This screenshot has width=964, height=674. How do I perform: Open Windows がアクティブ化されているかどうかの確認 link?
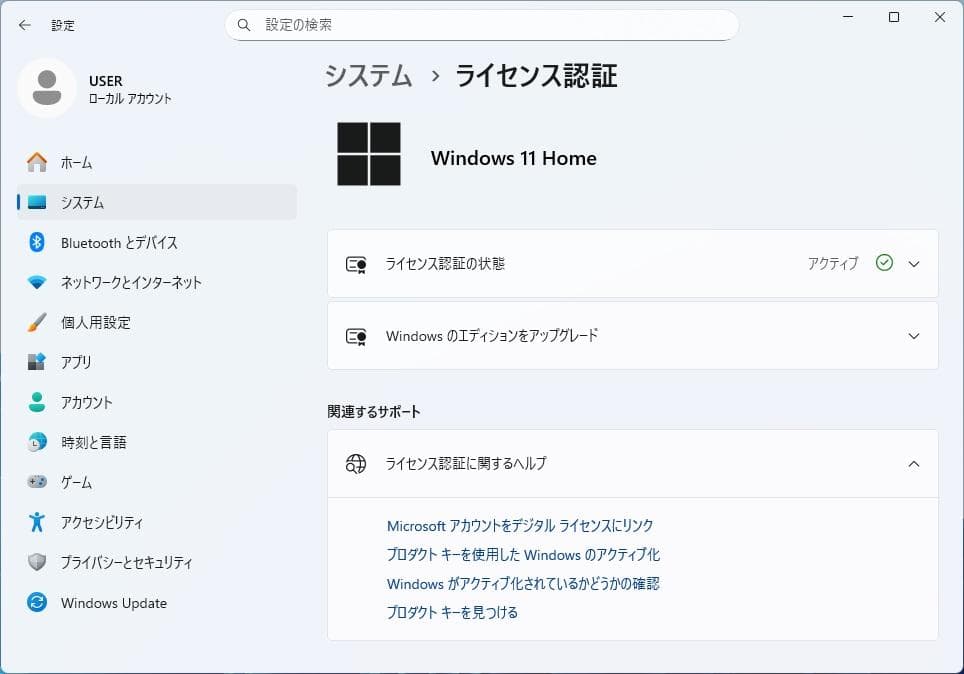coord(523,583)
